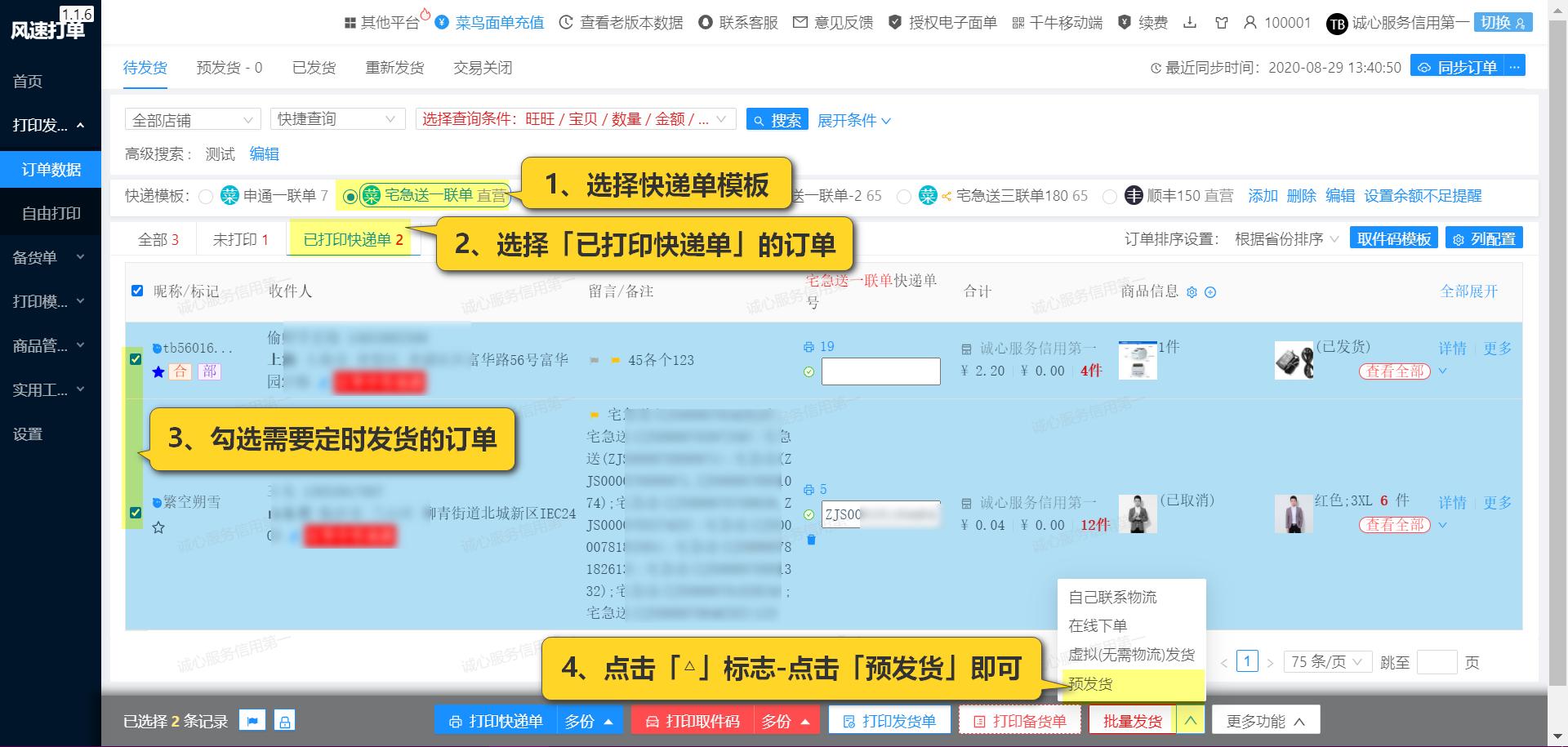Click the 授权电子面单 shield icon
1568x747 pixels.
click(x=896, y=23)
